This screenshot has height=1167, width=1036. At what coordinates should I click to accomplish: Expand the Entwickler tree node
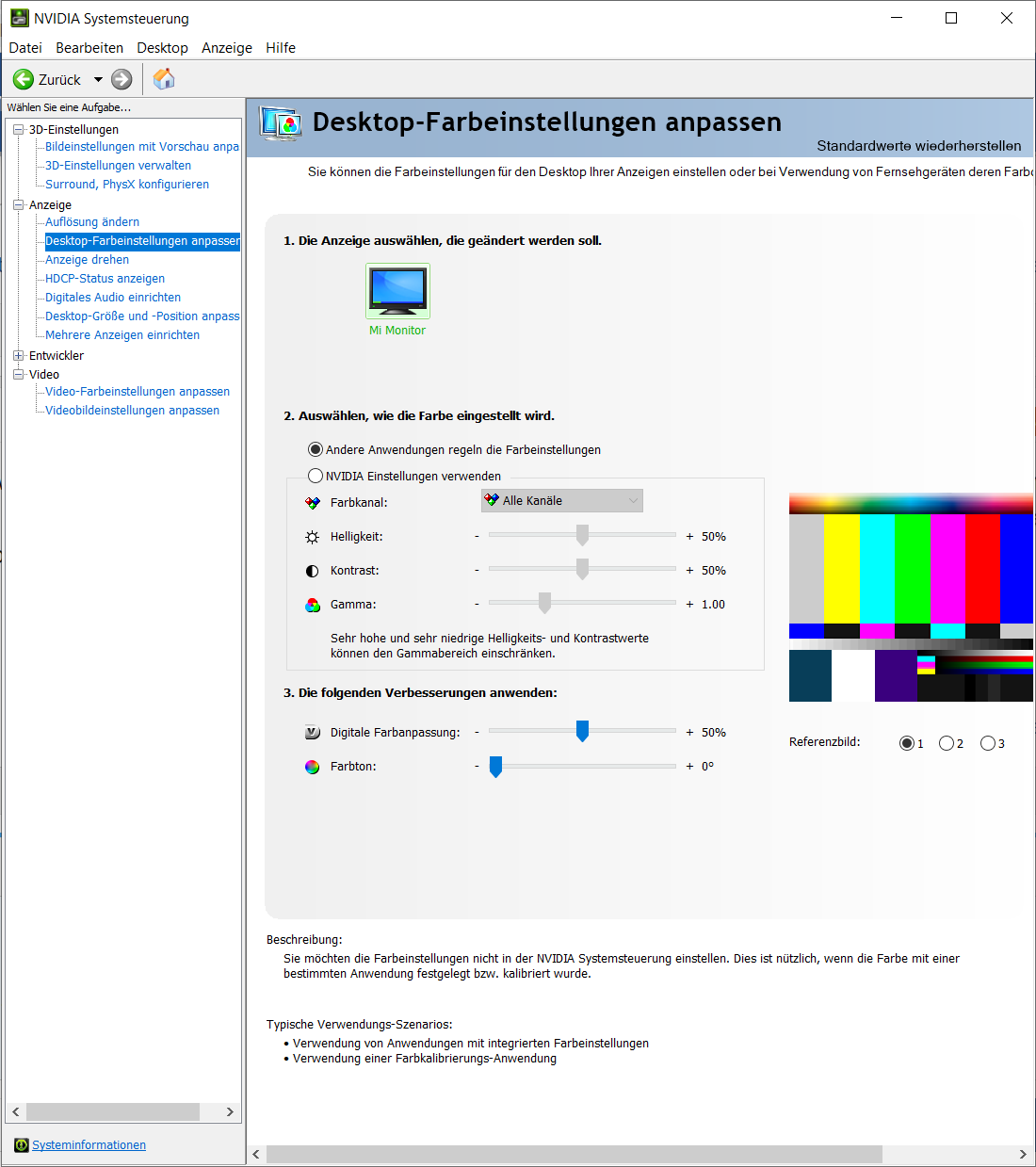[18, 356]
